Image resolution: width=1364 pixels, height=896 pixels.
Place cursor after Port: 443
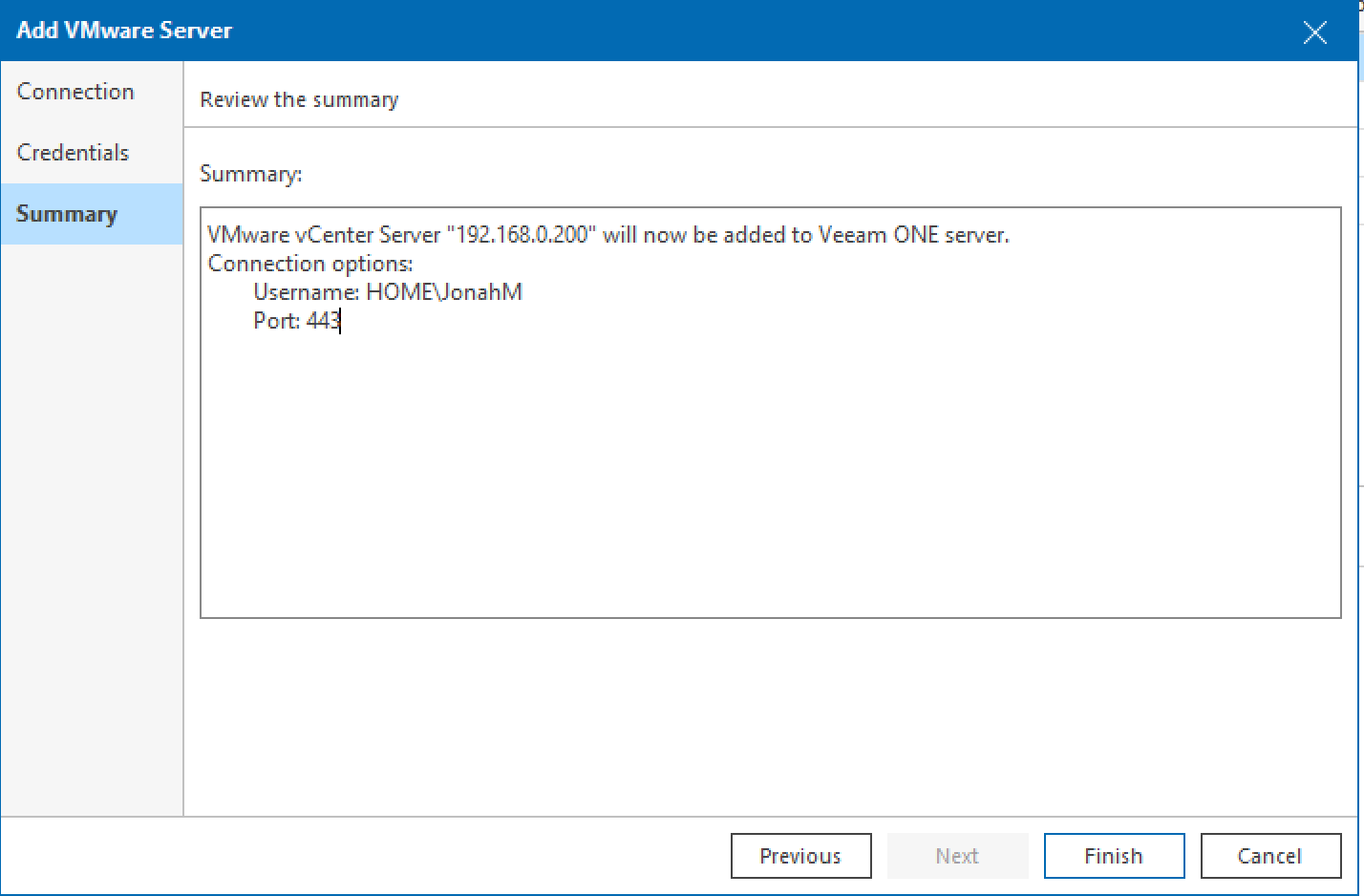(341, 321)
